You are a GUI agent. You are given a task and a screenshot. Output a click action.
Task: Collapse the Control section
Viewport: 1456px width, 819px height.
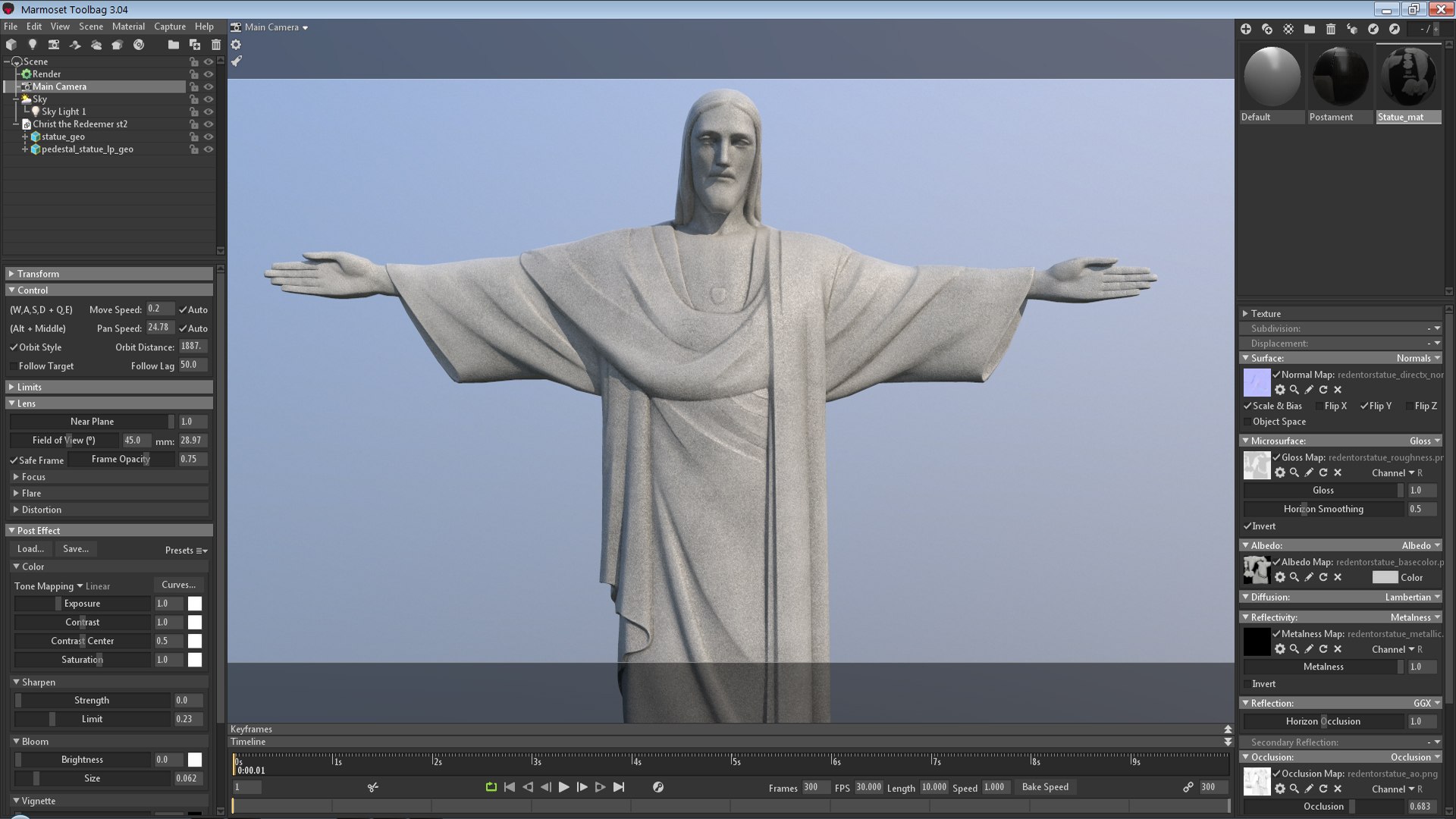pyautogui.click(x=110, y=290)
